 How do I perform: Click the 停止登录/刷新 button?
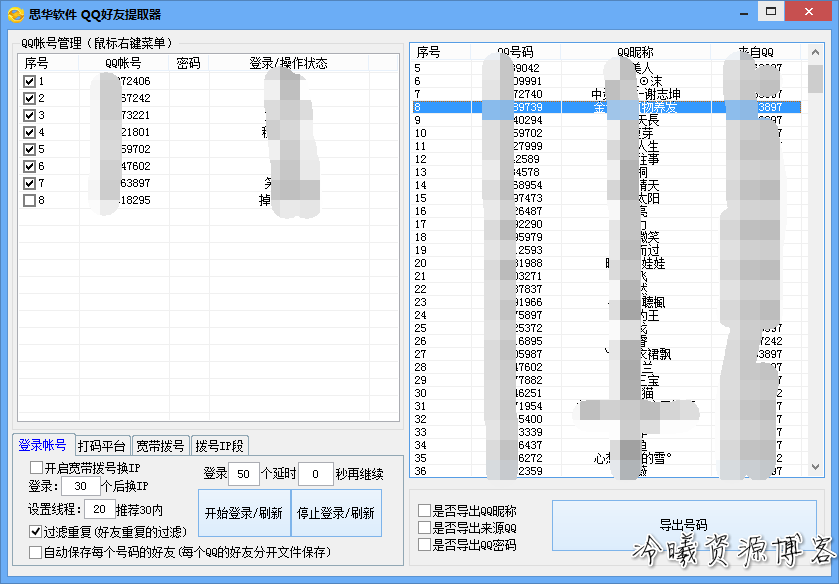tap(336, 513)
